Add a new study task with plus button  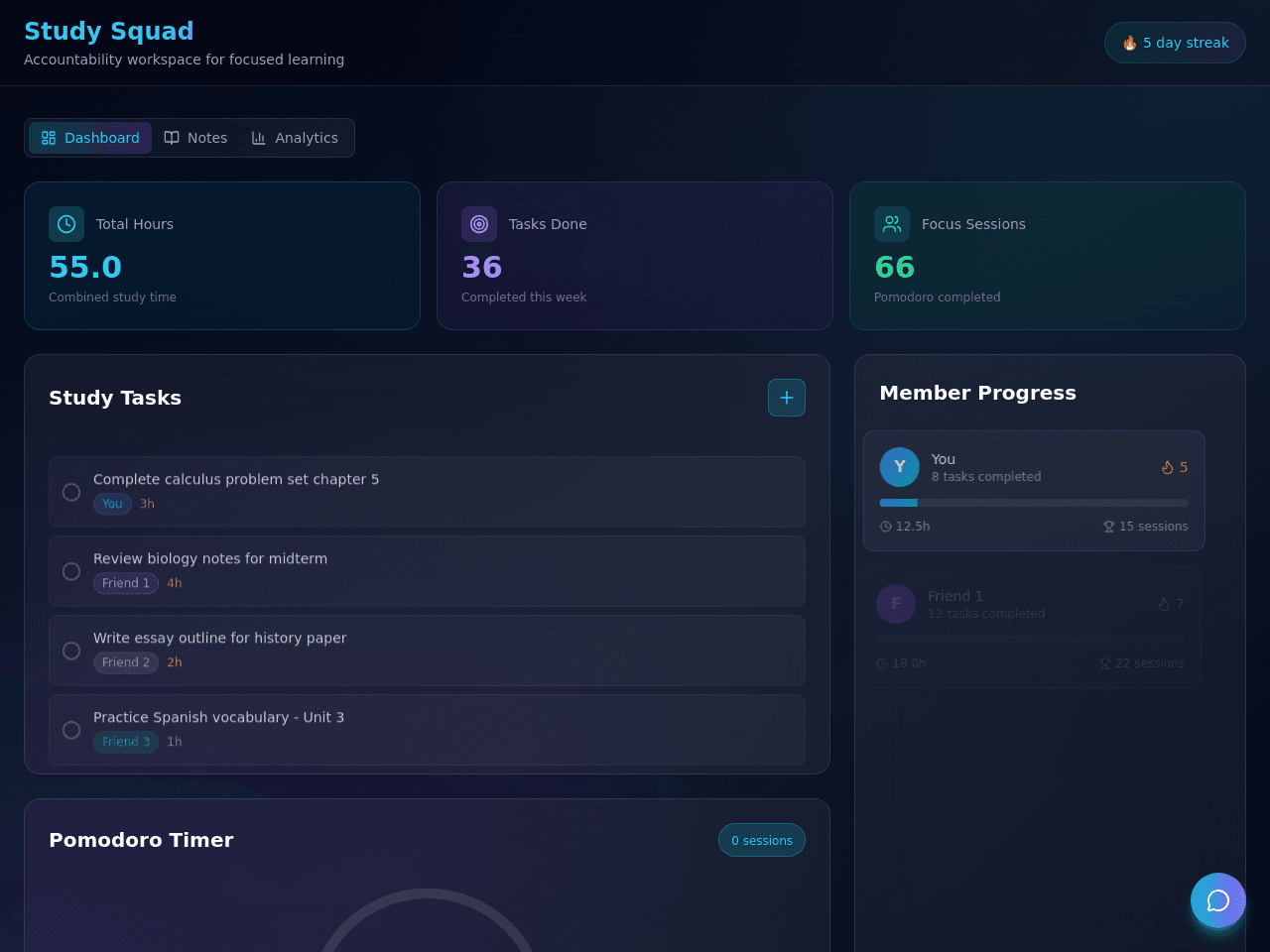pos(787,398)
